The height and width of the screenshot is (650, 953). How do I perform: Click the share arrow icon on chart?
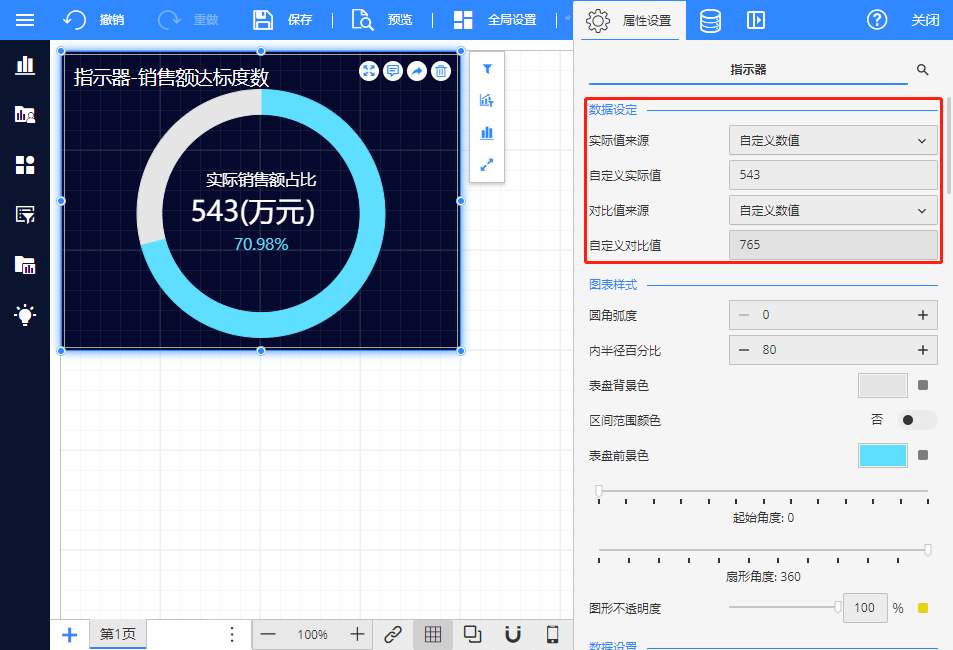click(x=417, y=71)
